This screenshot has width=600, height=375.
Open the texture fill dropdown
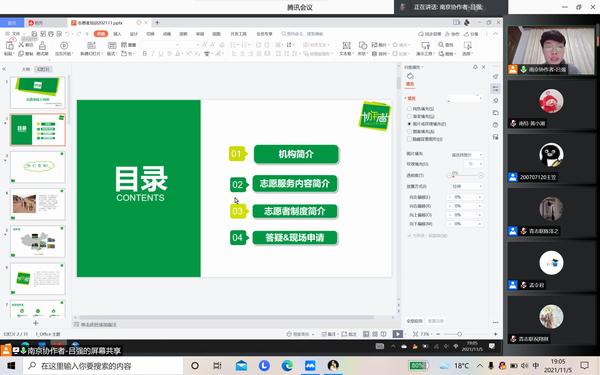(x=474, y=164)
